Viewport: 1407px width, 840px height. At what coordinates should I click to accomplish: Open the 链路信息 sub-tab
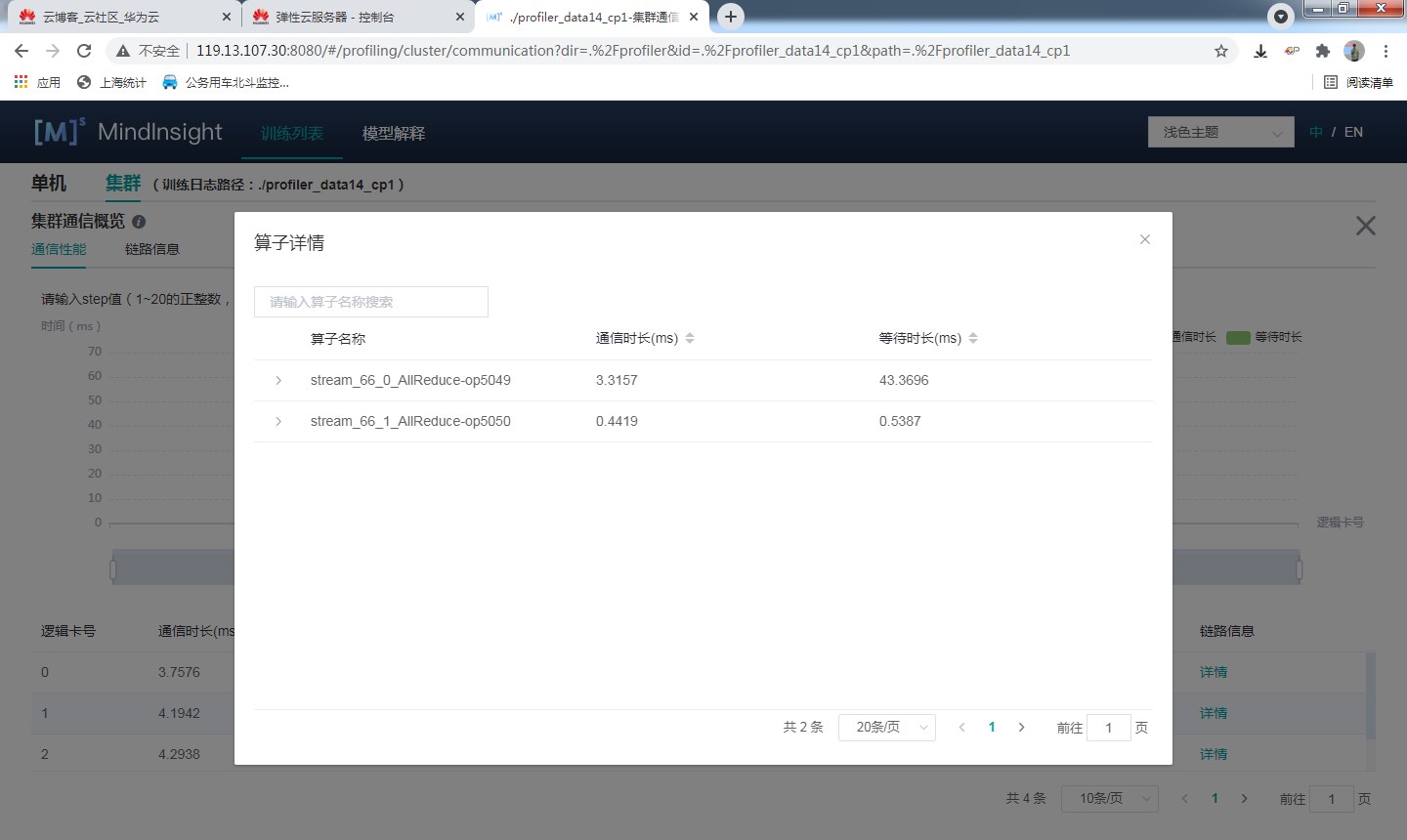click(152, 249)
